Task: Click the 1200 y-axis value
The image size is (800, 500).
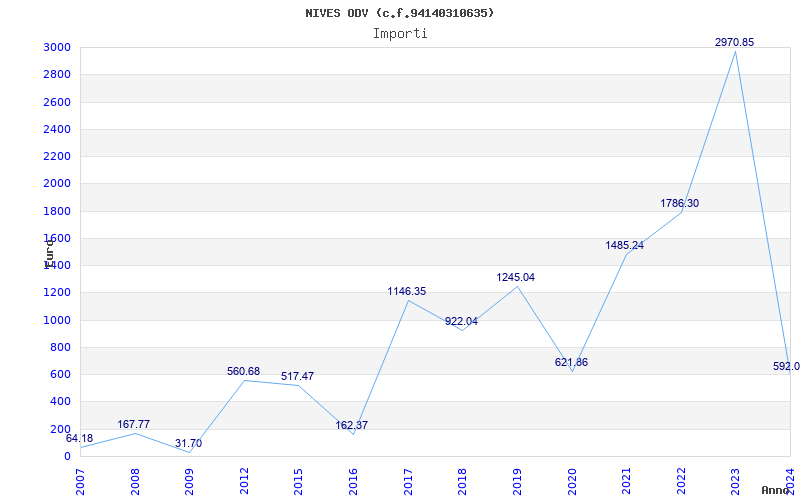Action: coord(57,293)
